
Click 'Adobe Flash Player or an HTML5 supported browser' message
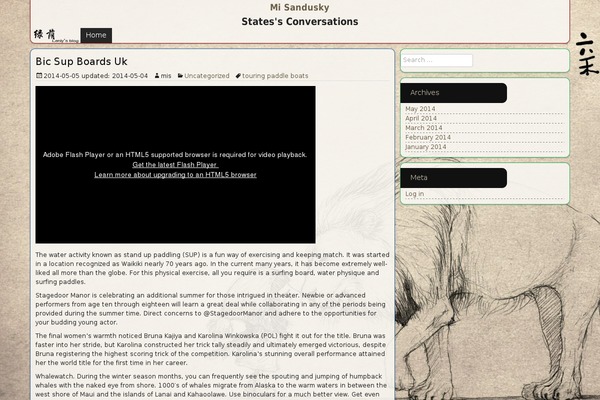tap(175, 155)
